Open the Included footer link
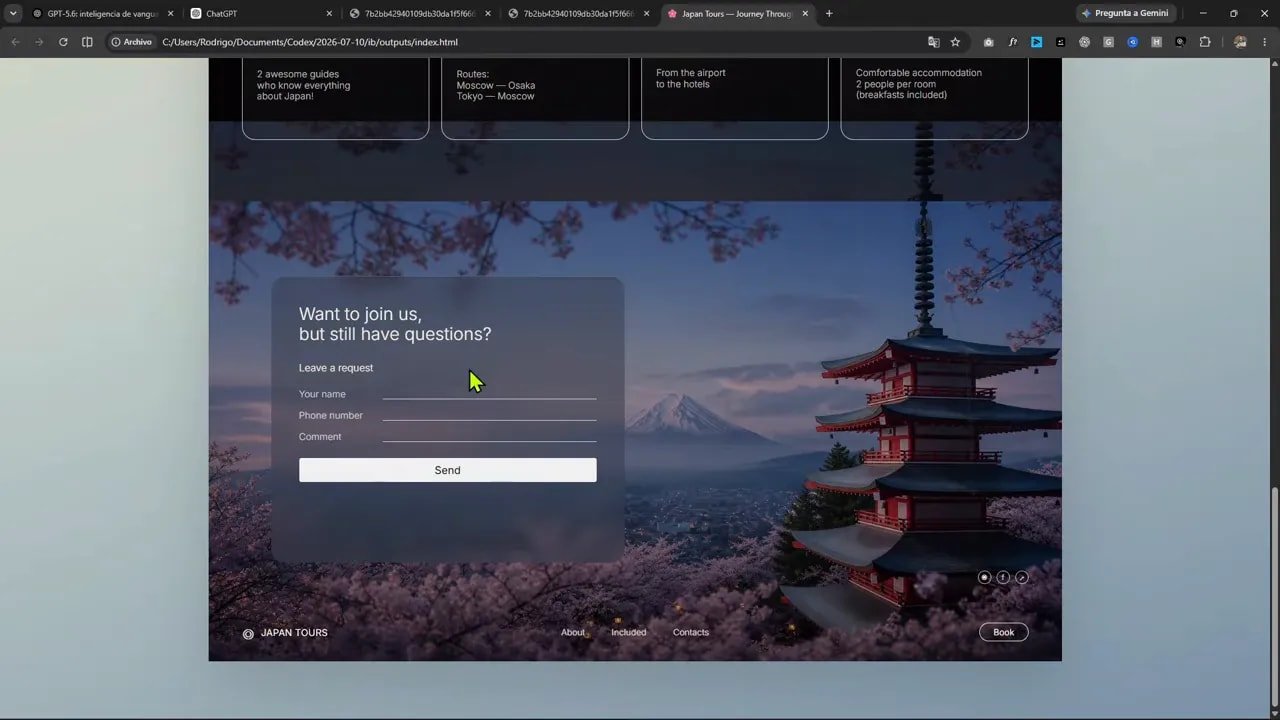Image resolution: width=1280 pixels, height=720 pixels. [x=629, y=632]
